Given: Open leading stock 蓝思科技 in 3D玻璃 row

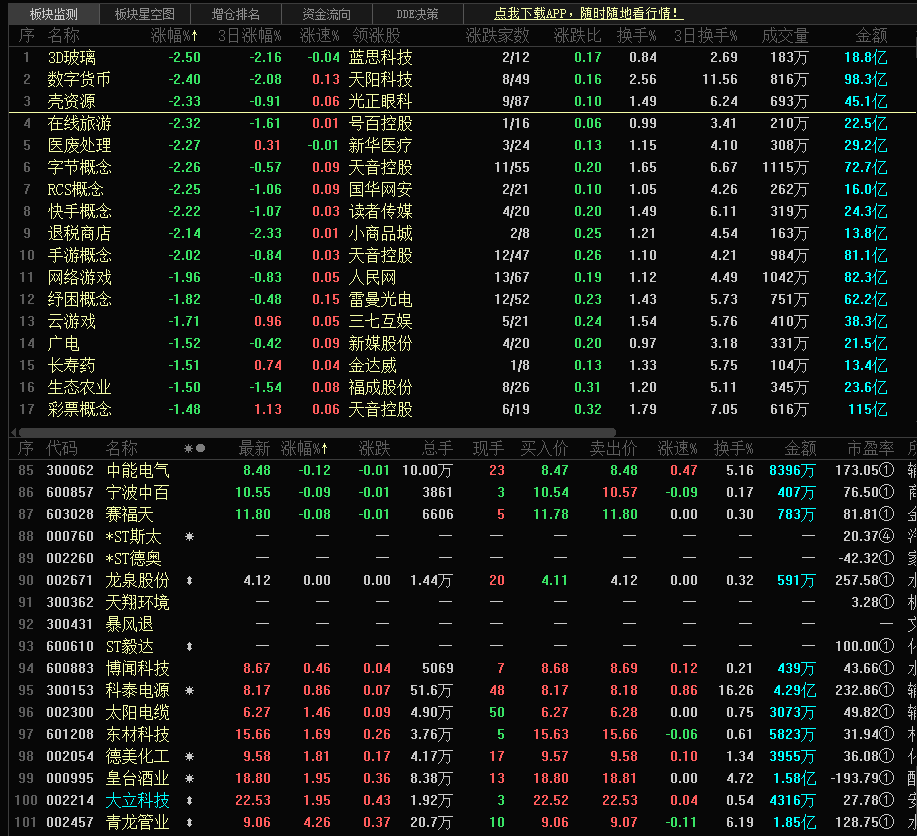Looking at the screenshot, I should pyautogui.click(x=380, y=58).
